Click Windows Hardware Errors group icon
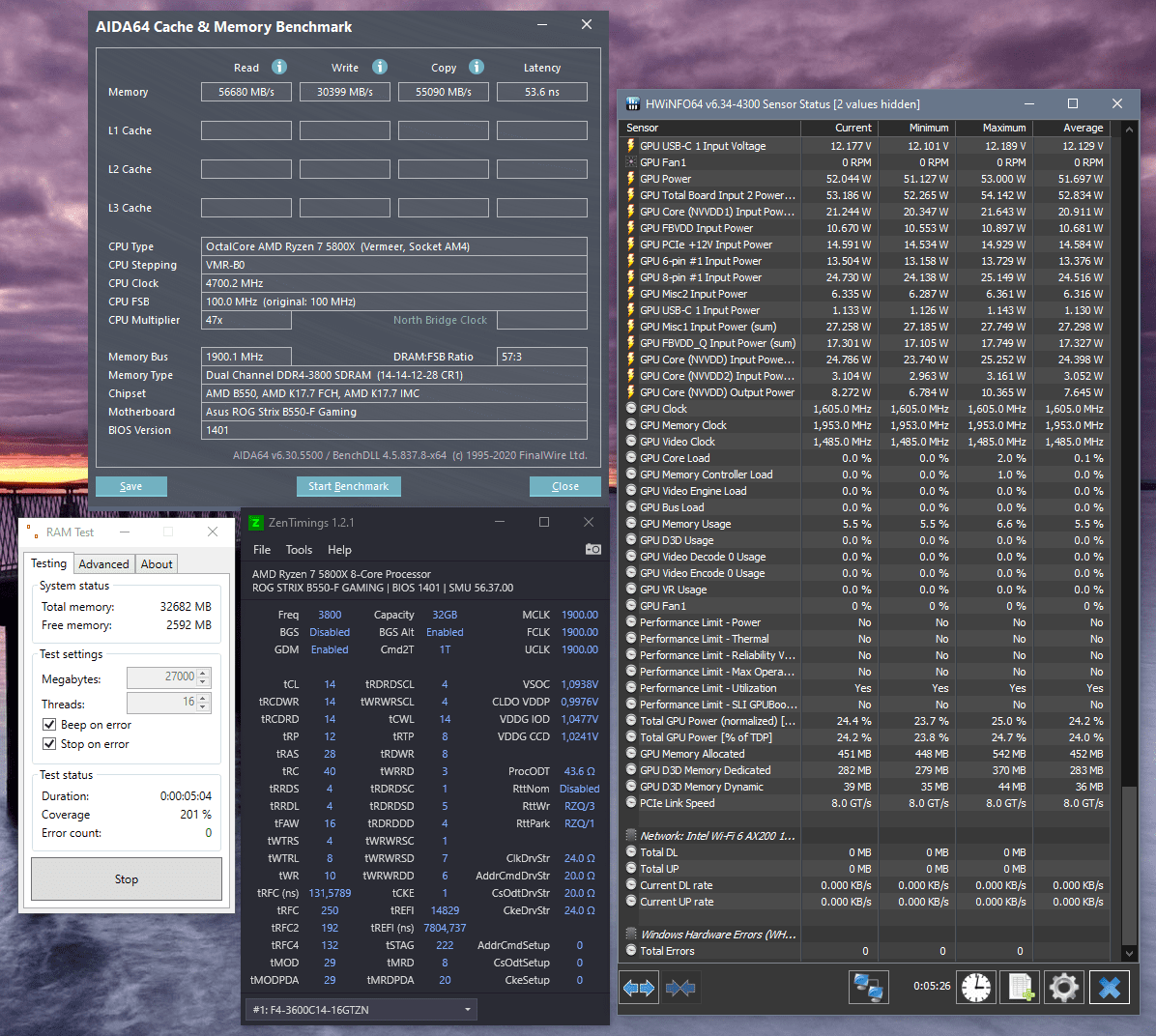 click(x=631, y=935)
